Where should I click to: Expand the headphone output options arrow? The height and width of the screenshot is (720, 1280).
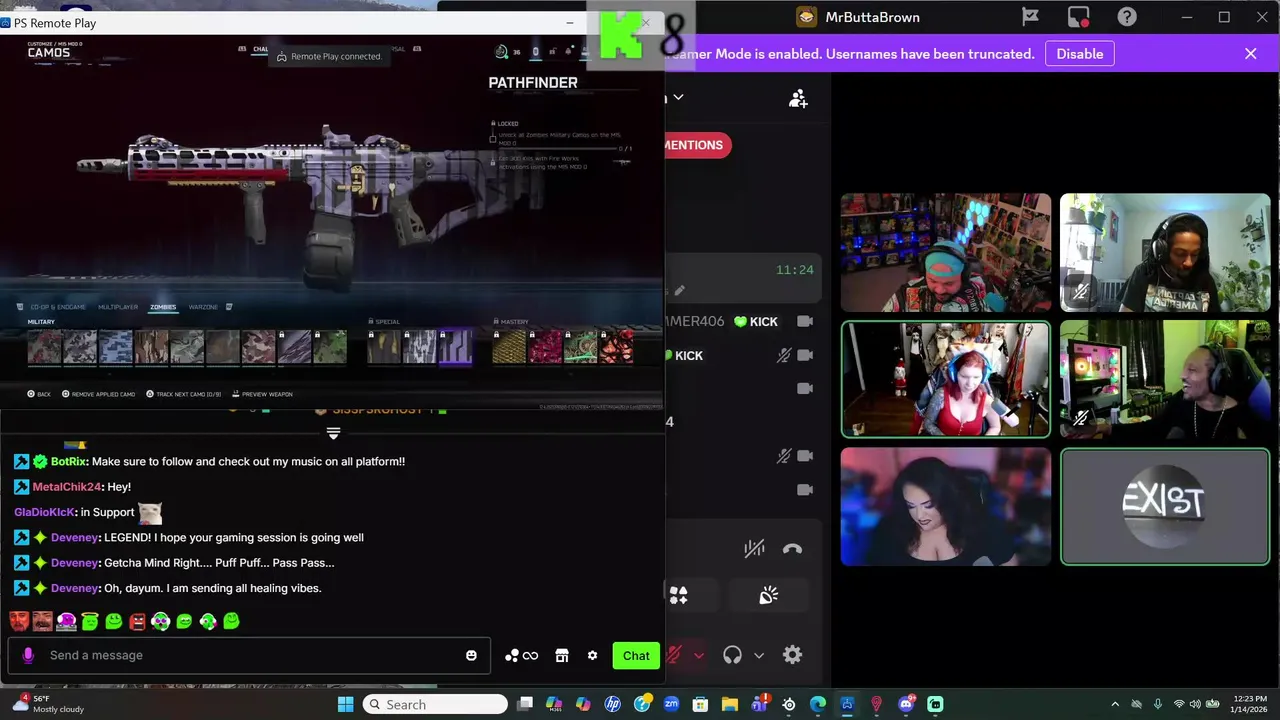point(759,656)
